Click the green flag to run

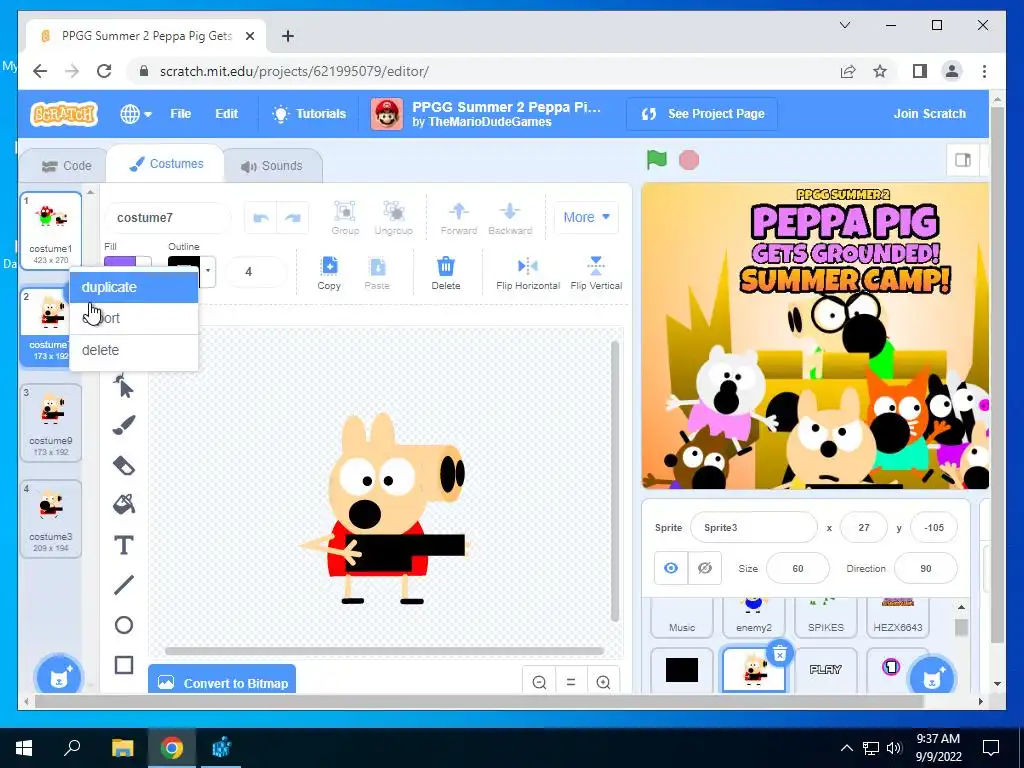pyautogui.click(x=656, y=159)
